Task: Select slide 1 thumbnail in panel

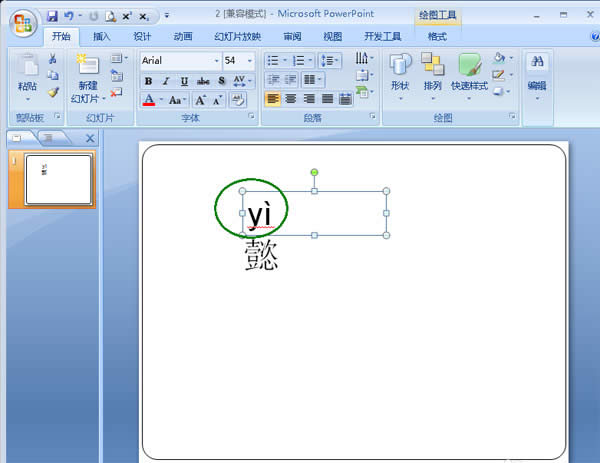Action: [57, 178]
